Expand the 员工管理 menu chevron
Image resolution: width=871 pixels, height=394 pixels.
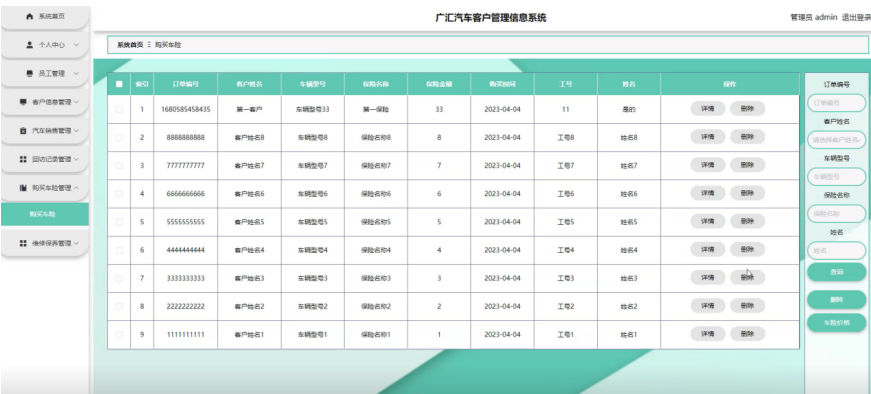pos(76,73)
